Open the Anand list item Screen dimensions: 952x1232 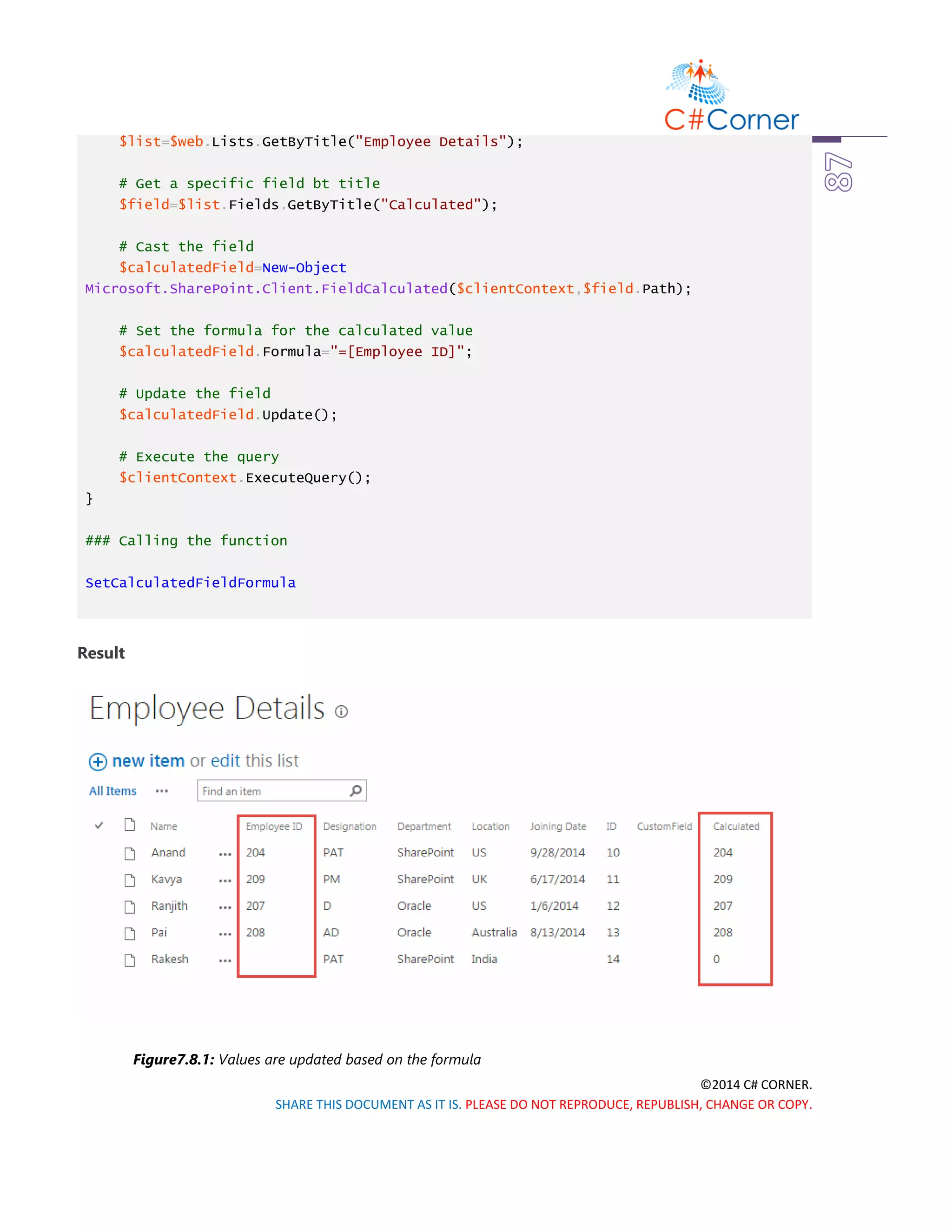[x=168, y=852]
